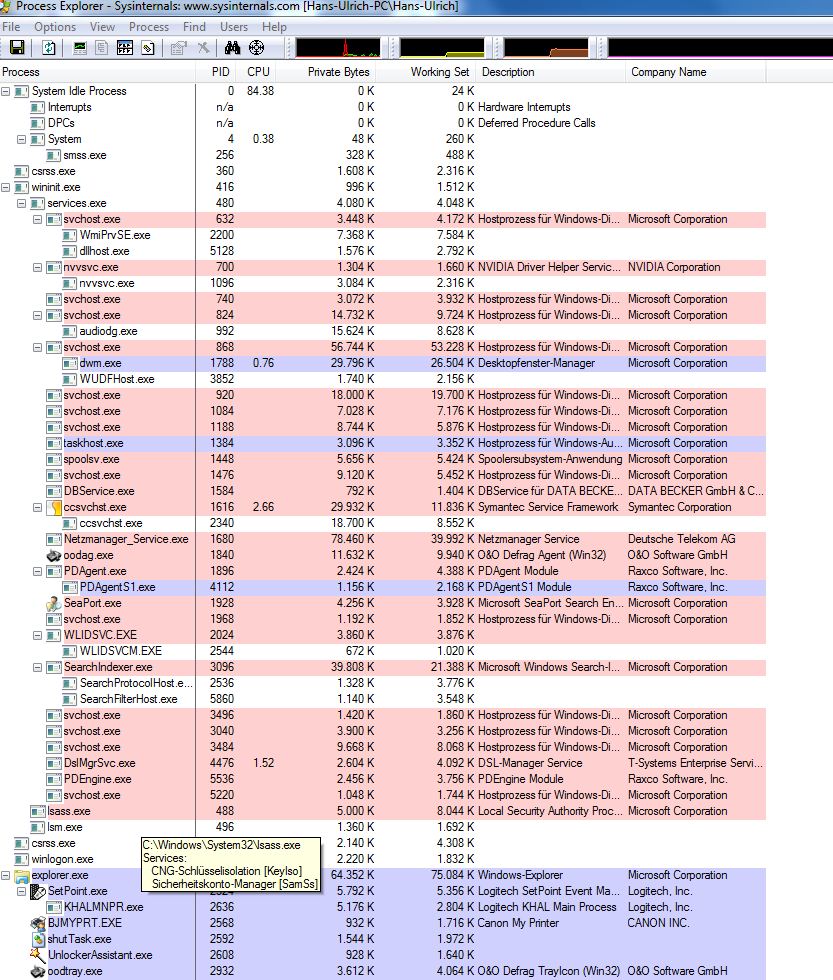This screenshot has width=833, height=980.
Task: Click the shutTask.exe process icon
Action: click(x=37, y=939)
